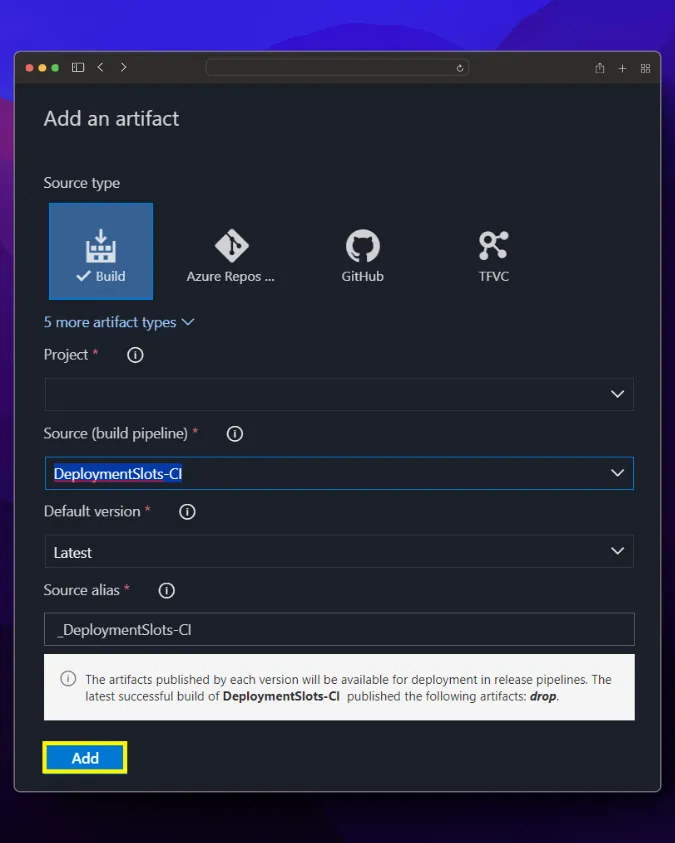Screen dimensions: 675x843
Task: Toggle the browser sidebar
Action: pyautogui.click(x=78, y=67)
